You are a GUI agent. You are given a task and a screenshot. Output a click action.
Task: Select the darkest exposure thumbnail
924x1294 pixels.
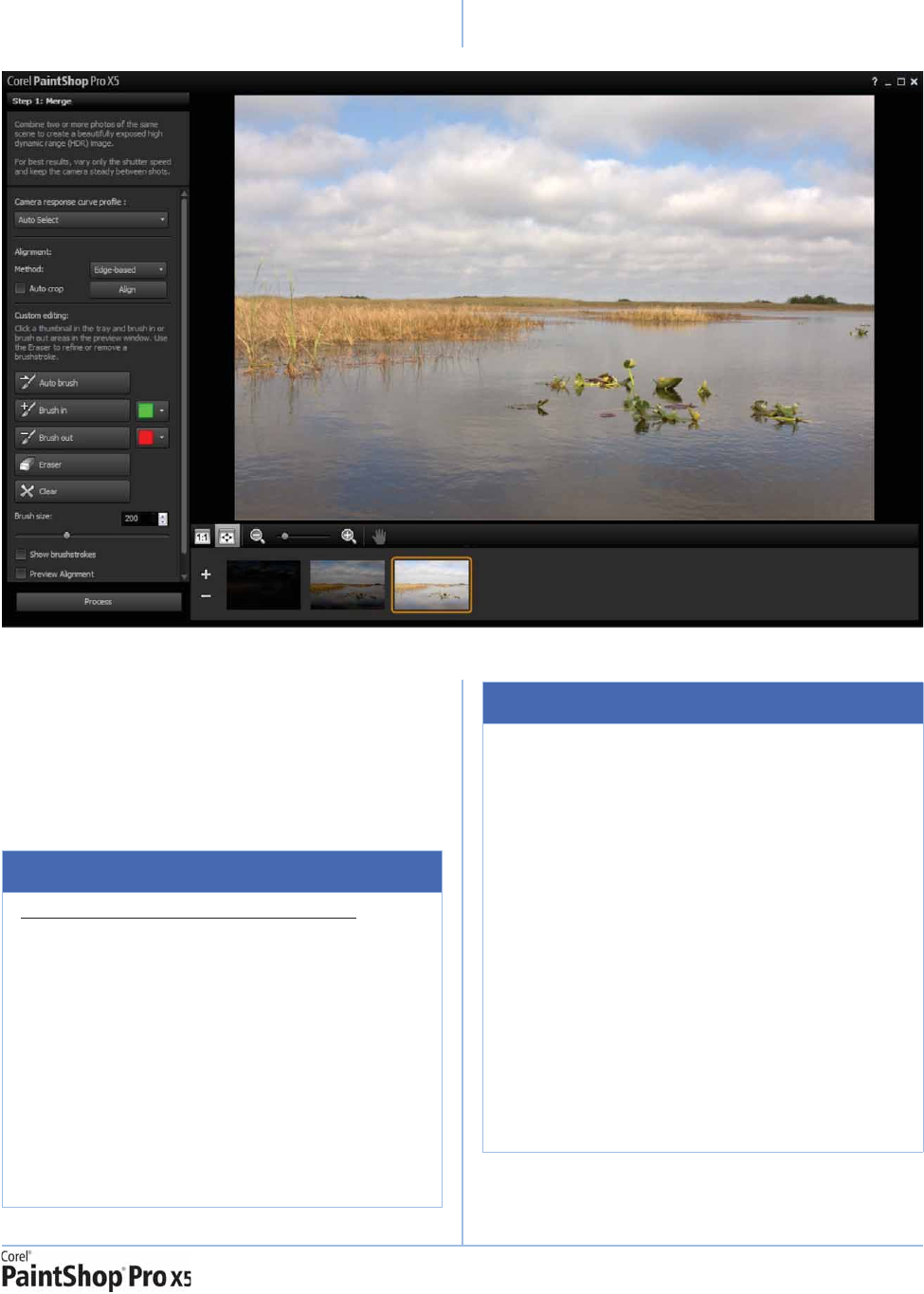[263, 585]
